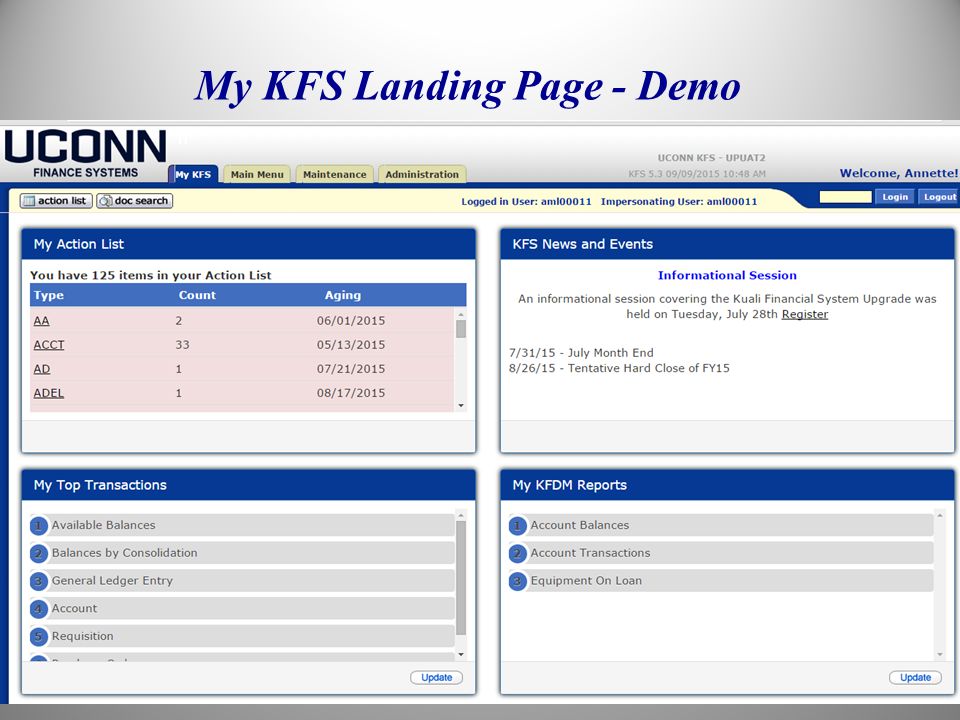Click number 5 badge beside Requisition
This screenshot has width=960, height=720.
tap(39, 637)
